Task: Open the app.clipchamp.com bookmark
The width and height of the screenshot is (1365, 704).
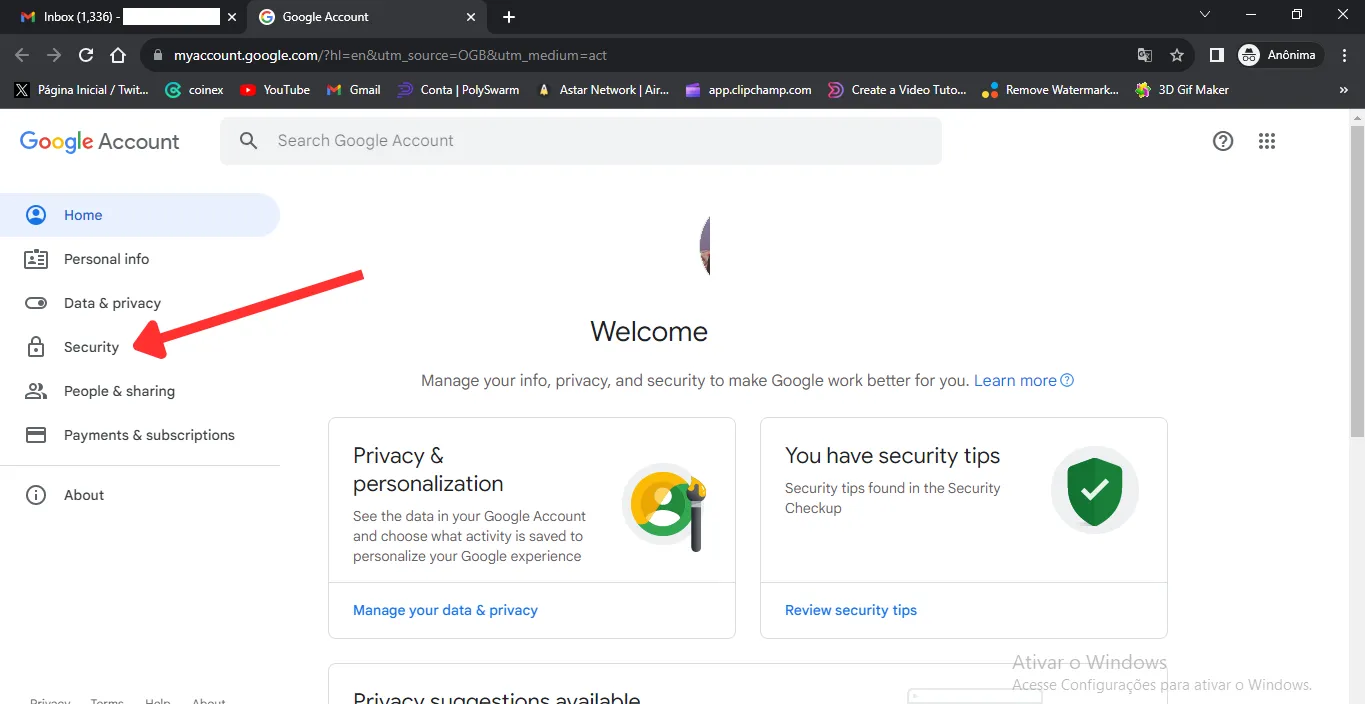Action: [x=748, y=90]
